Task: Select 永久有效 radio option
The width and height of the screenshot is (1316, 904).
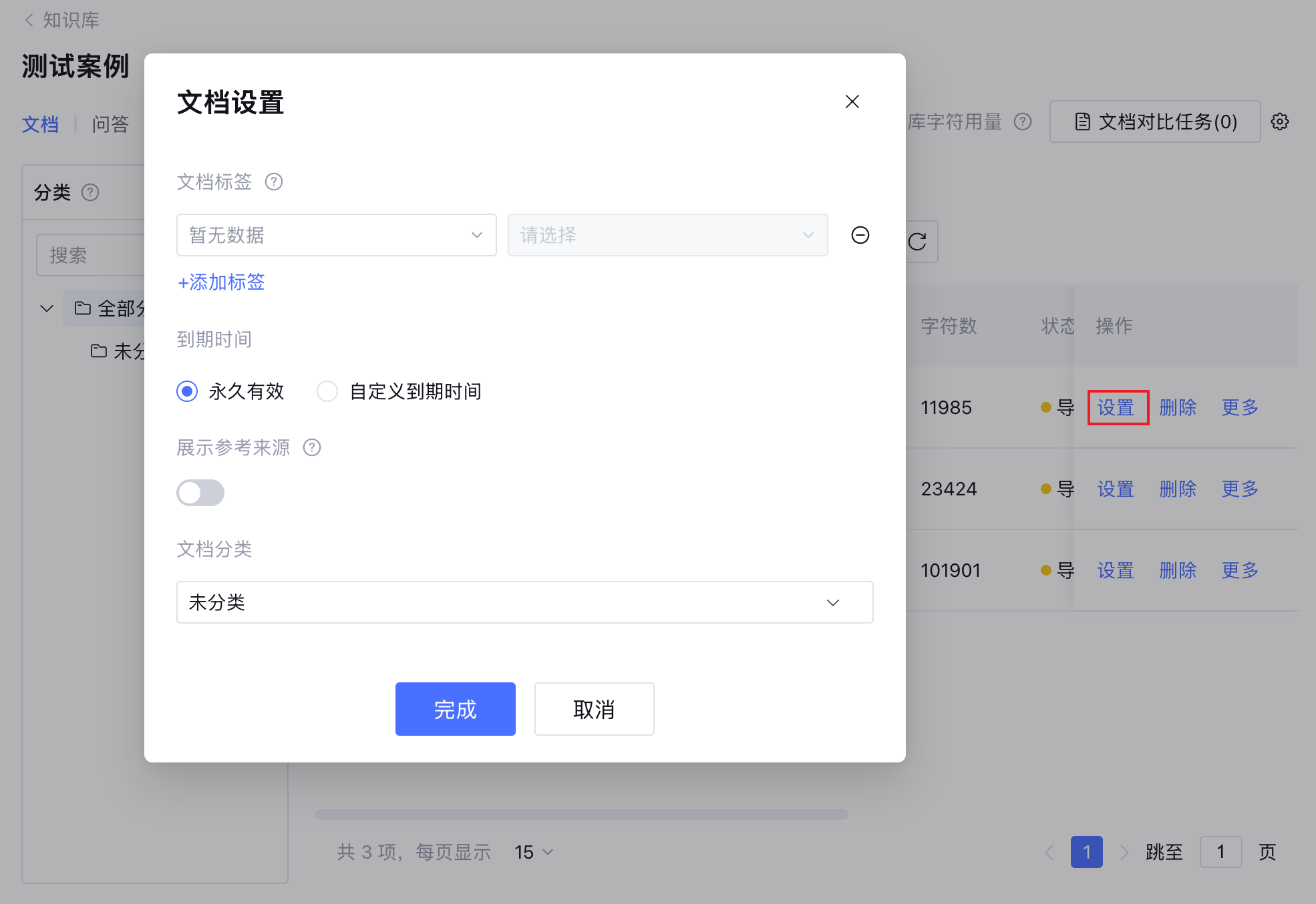Action: coord(187,391)
